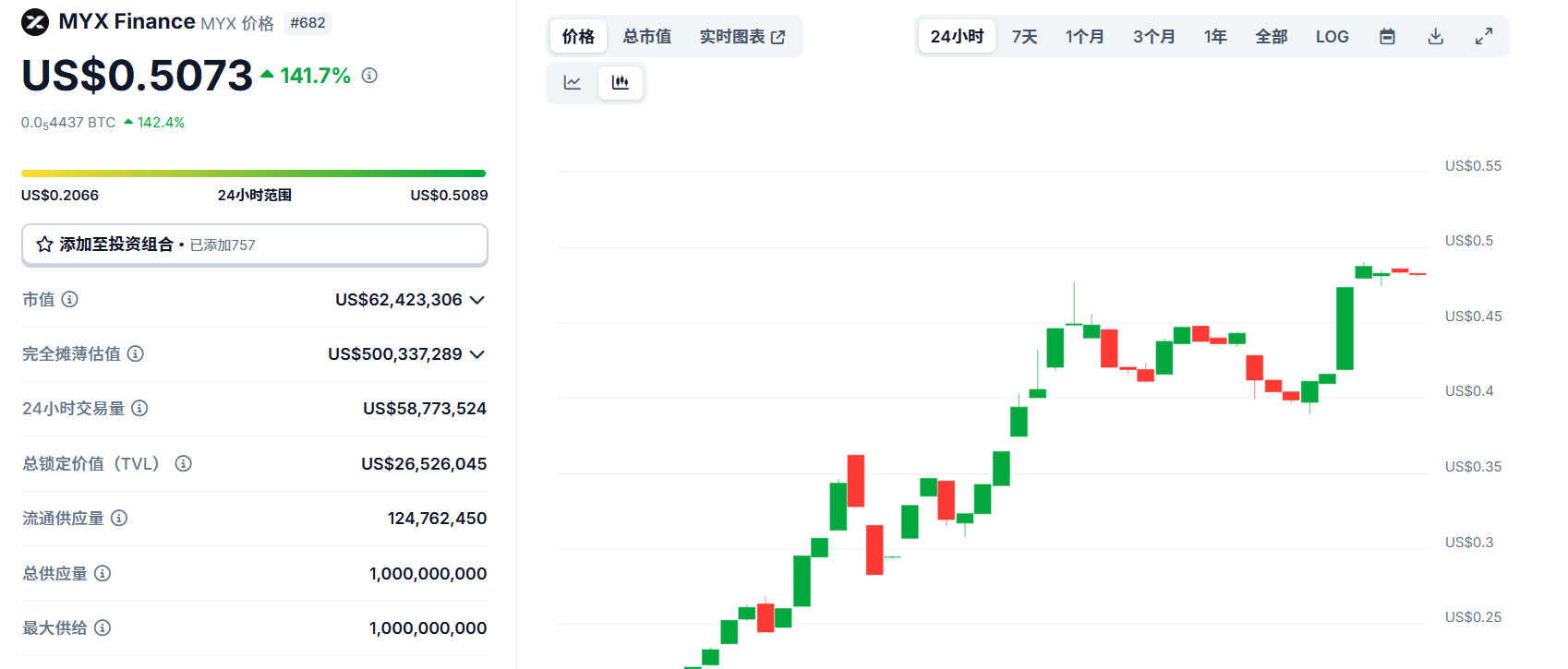
Task: Open the info icon next to 24小时交易量
Action: pyautogui.click(x=139, y=408)
